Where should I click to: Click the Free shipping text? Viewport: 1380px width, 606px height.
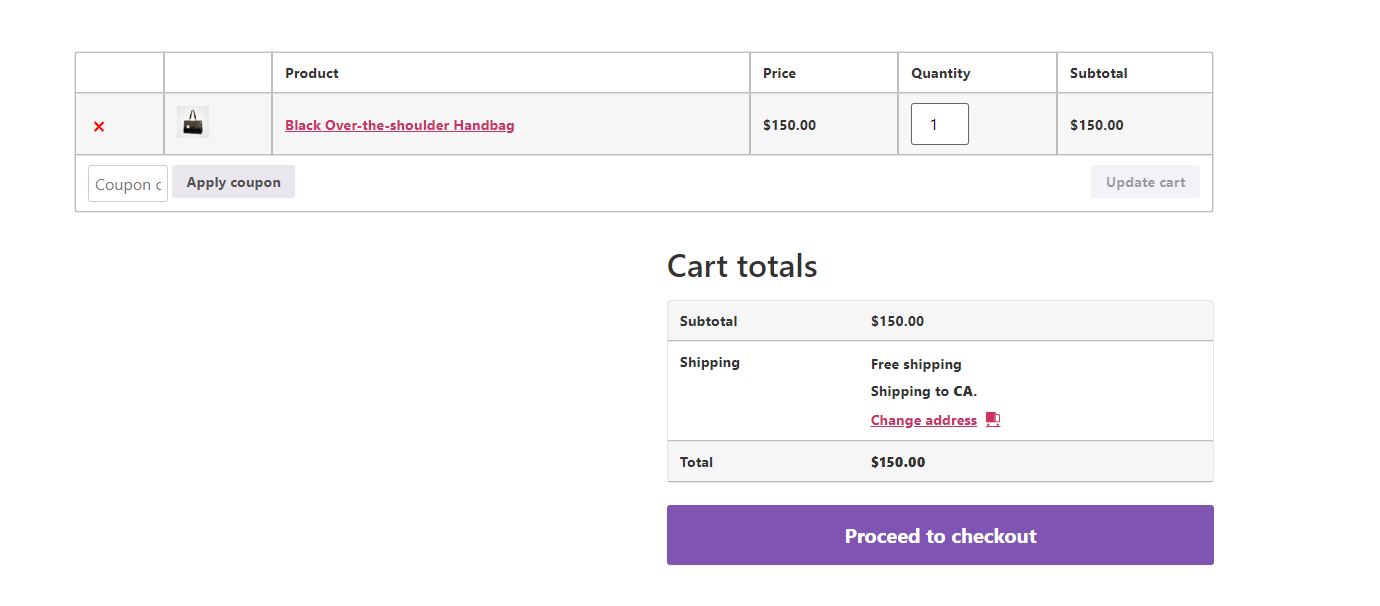[x=916, y=364]
